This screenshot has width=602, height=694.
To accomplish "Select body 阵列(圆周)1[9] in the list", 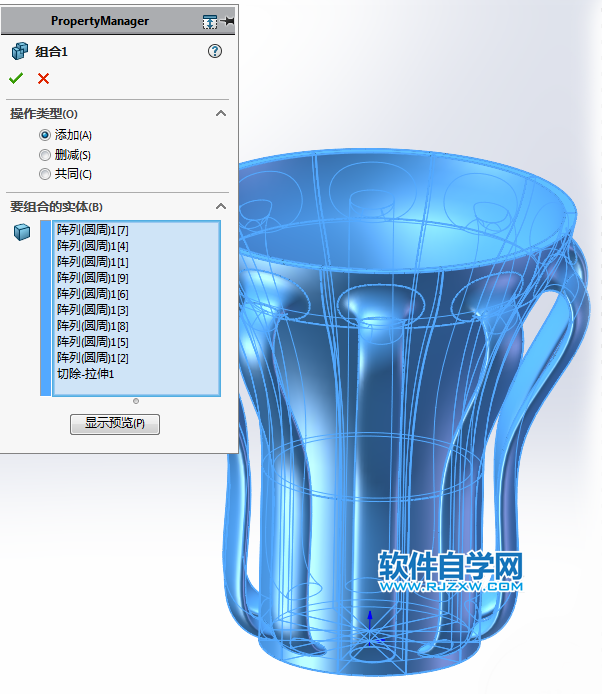I will pos(137,278).
